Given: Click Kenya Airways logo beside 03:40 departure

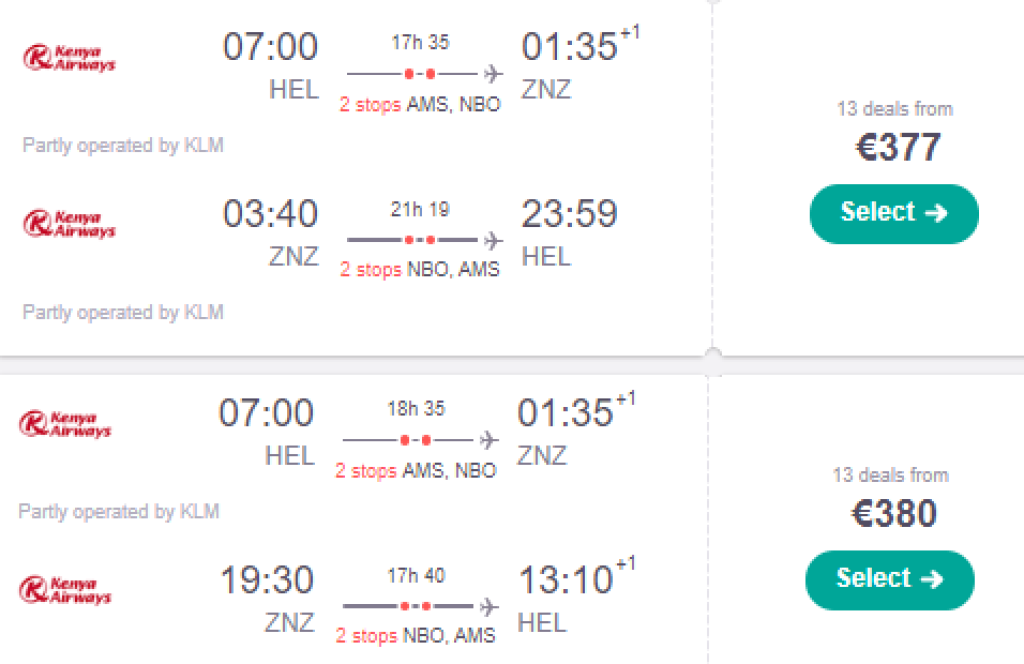Looking at the screenshot, I should click(69, 223).
